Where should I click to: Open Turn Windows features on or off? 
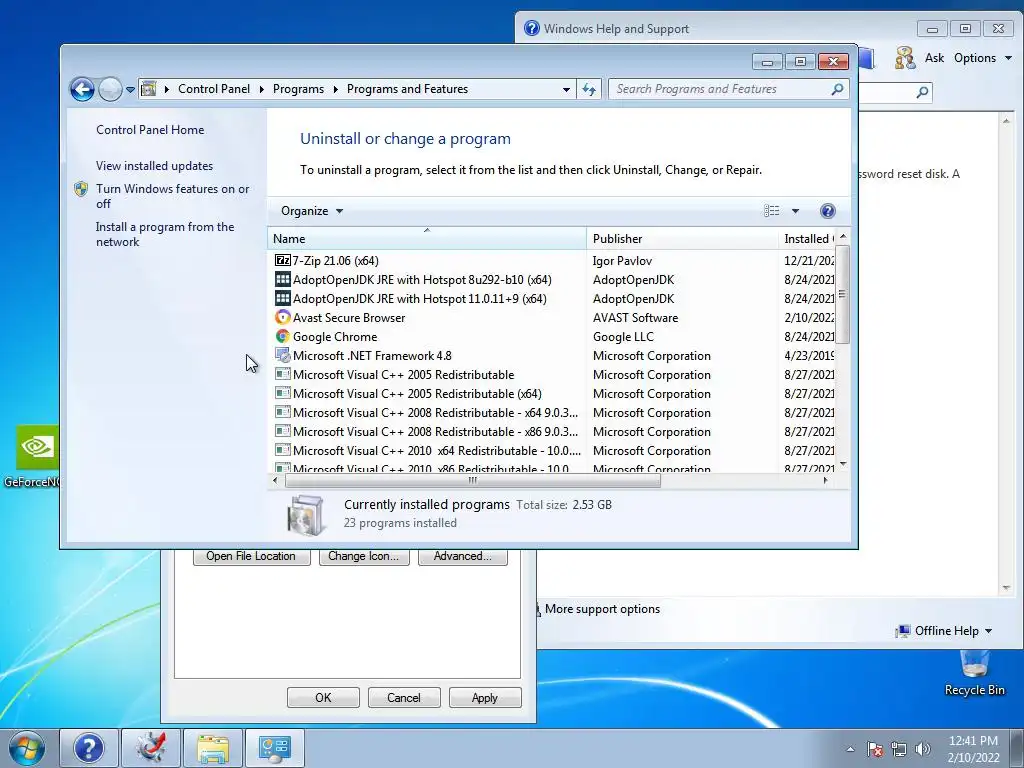(x=172, y=196)
